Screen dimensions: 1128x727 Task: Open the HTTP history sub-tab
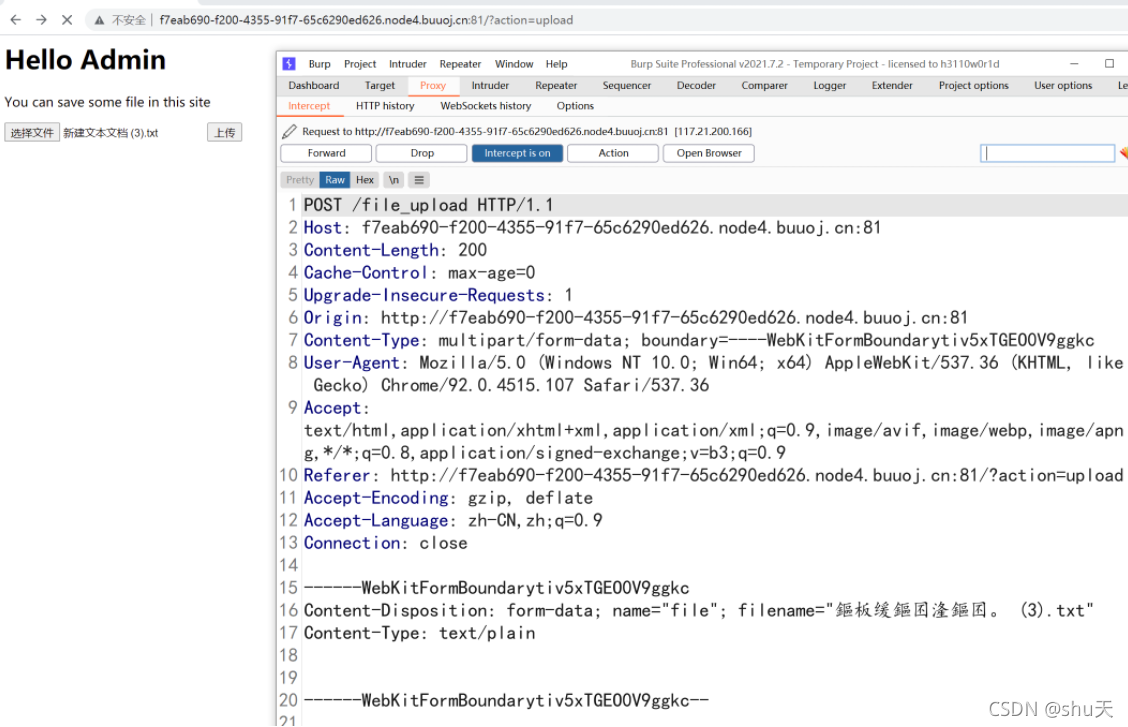click(385, 106)
